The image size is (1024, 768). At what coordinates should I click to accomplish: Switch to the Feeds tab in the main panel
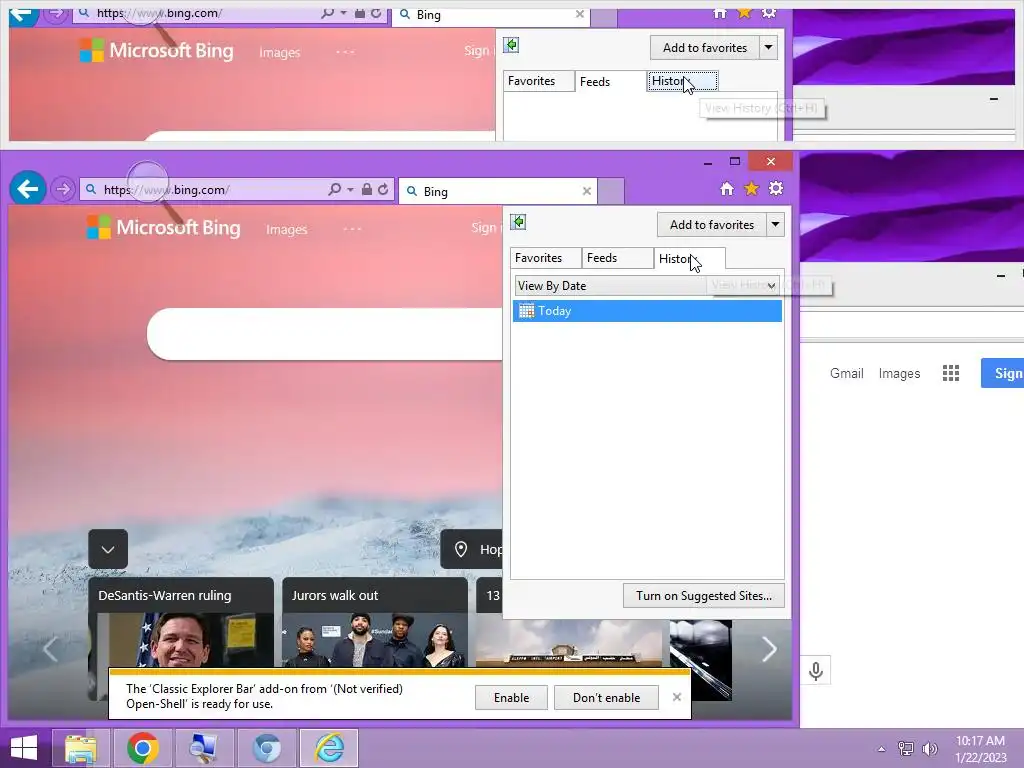[x=617, y=258]
